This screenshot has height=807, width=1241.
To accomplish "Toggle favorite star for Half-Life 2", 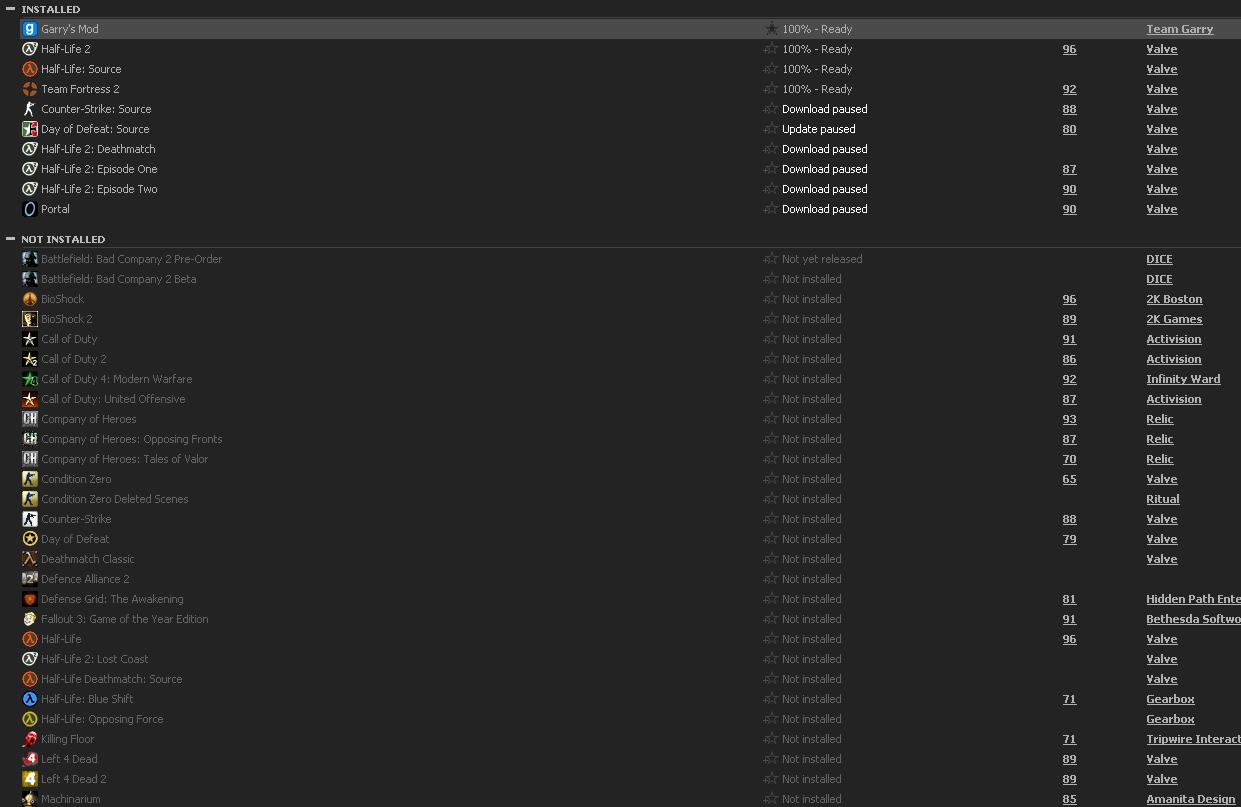I will (x=771, y=49).
